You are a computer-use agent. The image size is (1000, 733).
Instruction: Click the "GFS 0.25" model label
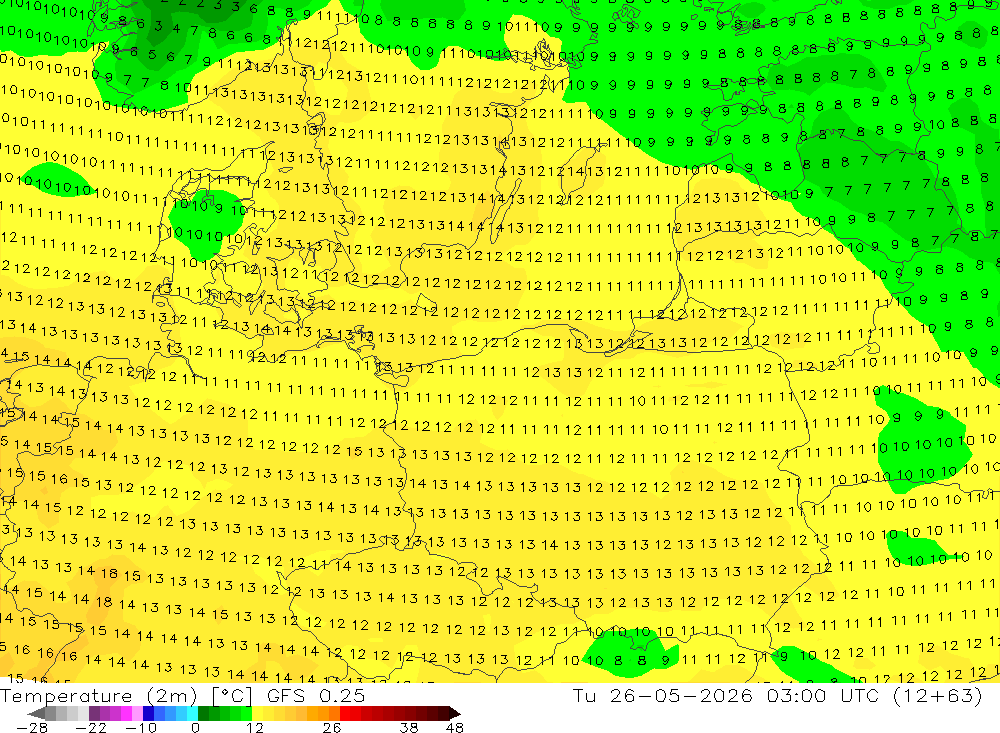(316, 696)
